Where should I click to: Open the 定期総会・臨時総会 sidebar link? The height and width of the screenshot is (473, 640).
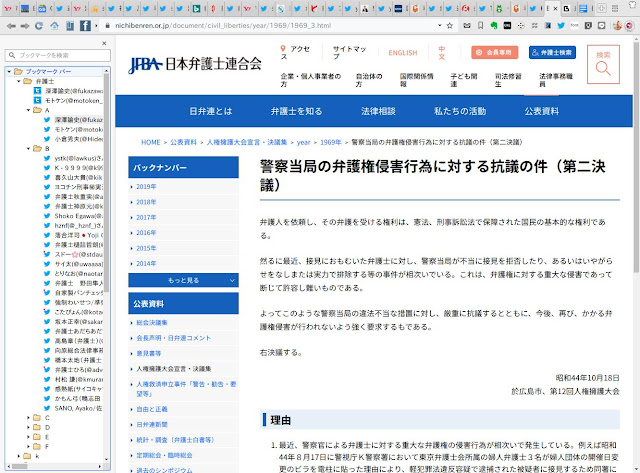[164, 455]
